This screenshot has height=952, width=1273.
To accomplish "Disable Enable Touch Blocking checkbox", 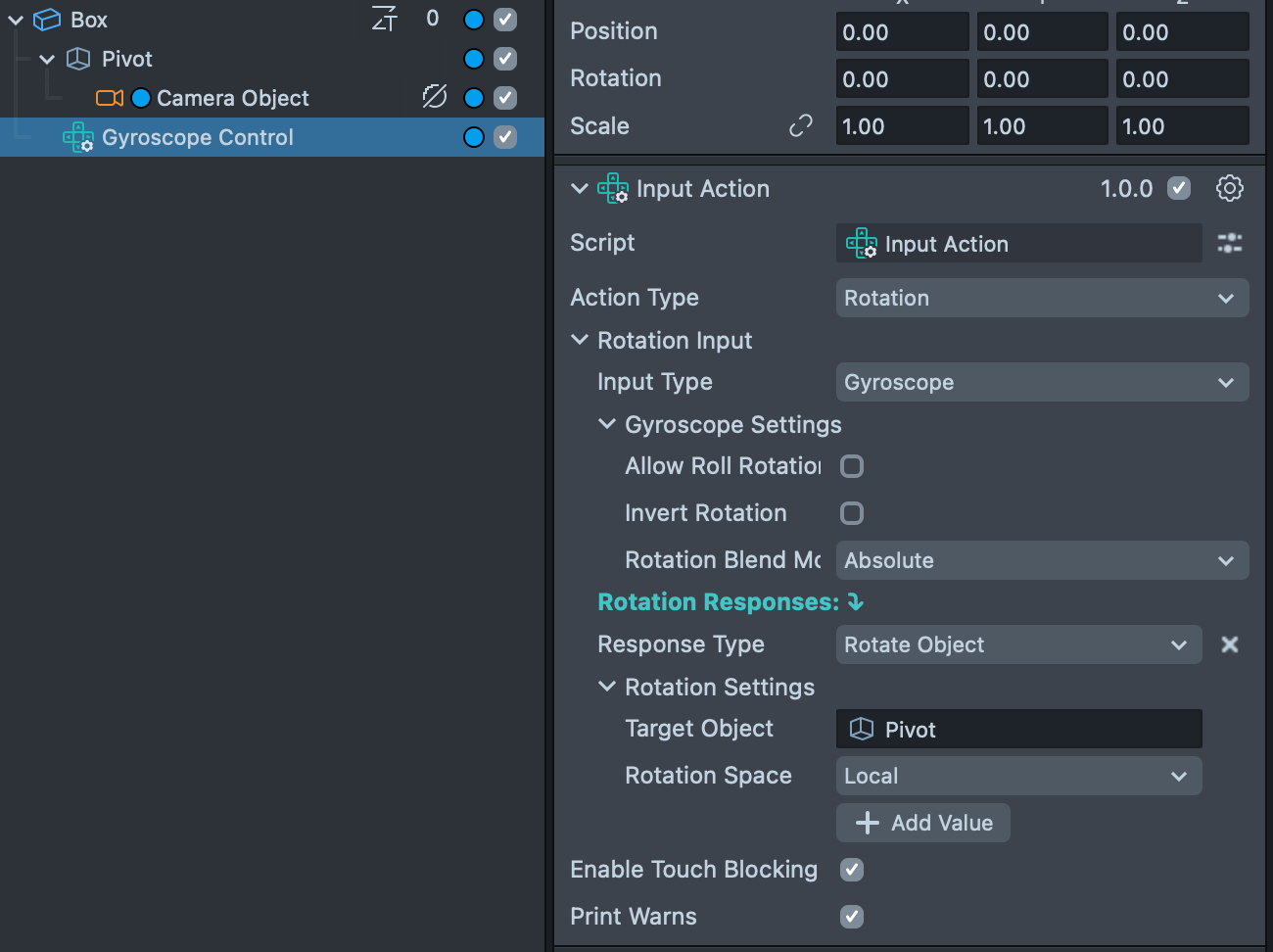I will click(x=852, y=870).
